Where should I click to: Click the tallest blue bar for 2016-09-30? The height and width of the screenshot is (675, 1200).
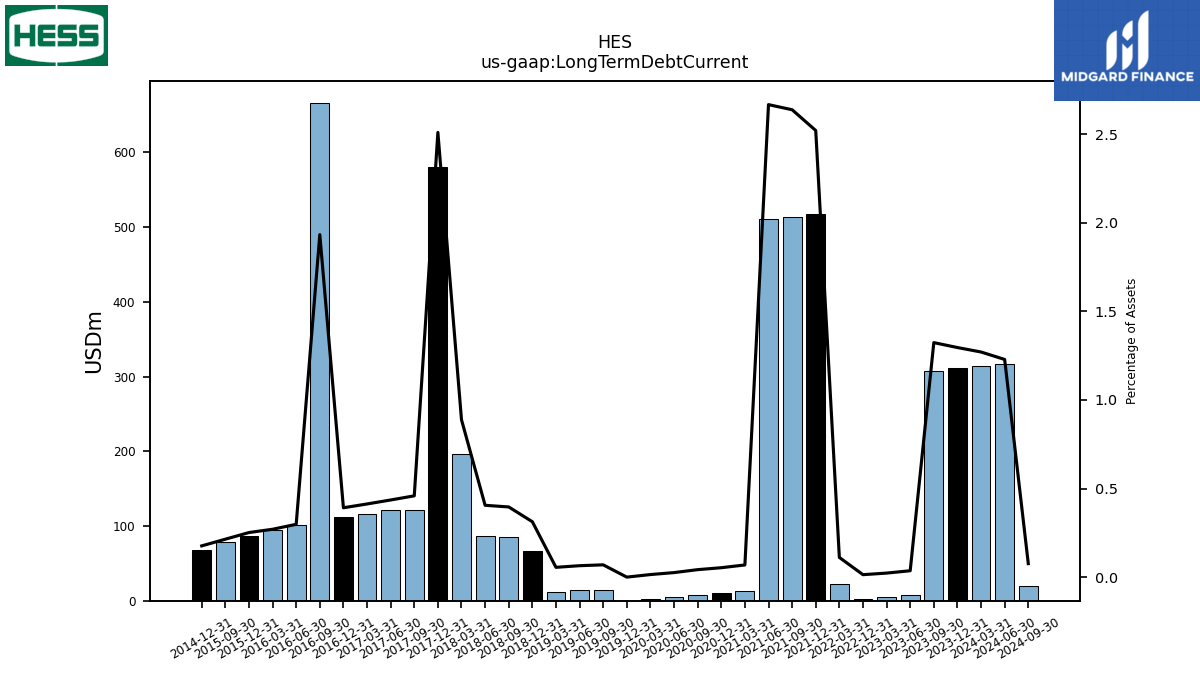pos(320,352)
